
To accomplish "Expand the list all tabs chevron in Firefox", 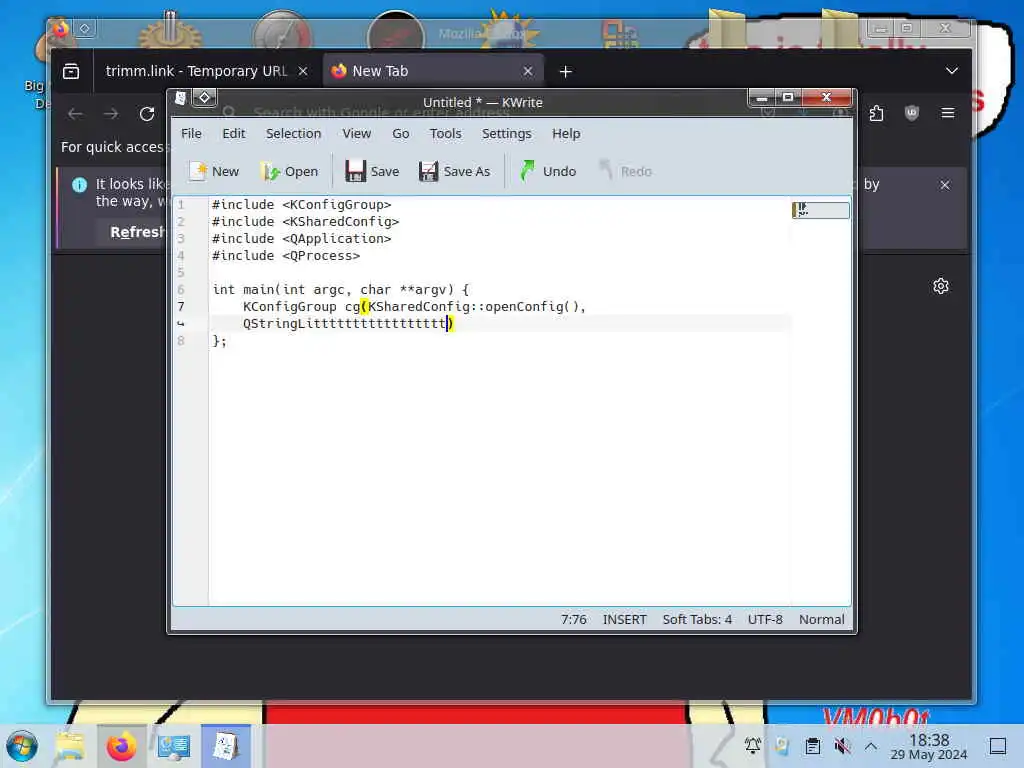I will coord(952,71).
